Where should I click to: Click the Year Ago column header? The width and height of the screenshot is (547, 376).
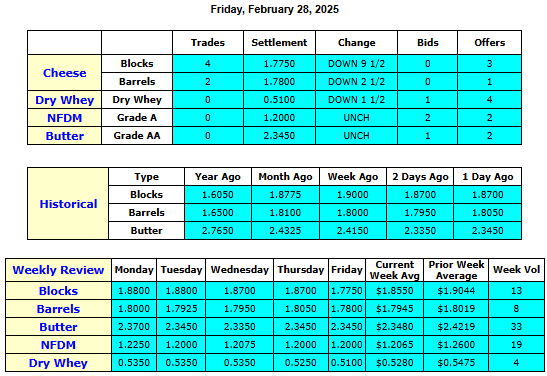tap(218, 177)
